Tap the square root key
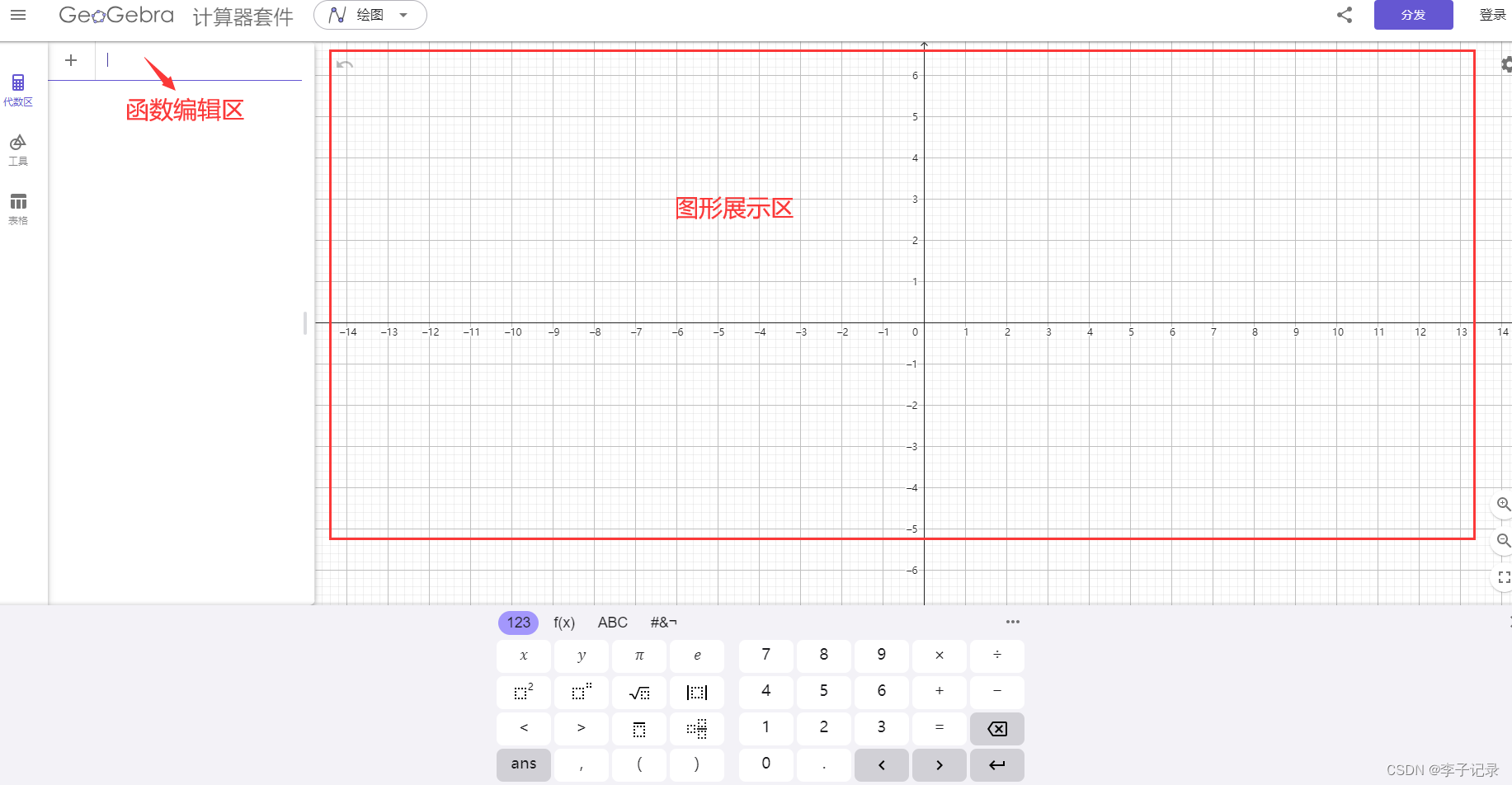Screen dimensions: 1512x785 pyautogui.click(x=639, y=692)
